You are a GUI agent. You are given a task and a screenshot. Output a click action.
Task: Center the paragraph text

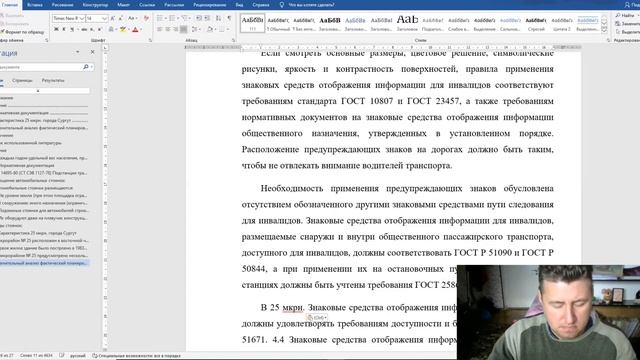click(168, 29)
